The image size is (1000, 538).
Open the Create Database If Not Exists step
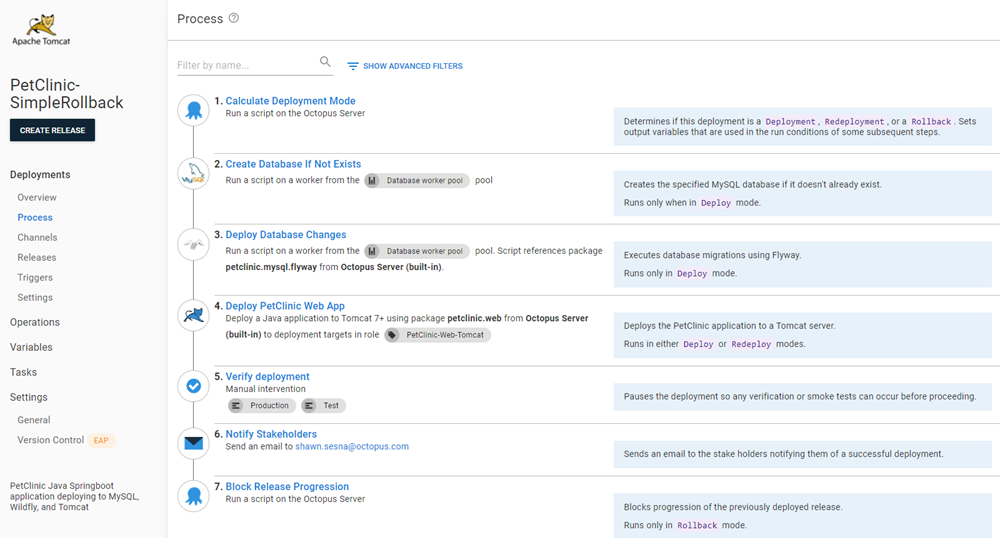point(293,164)
